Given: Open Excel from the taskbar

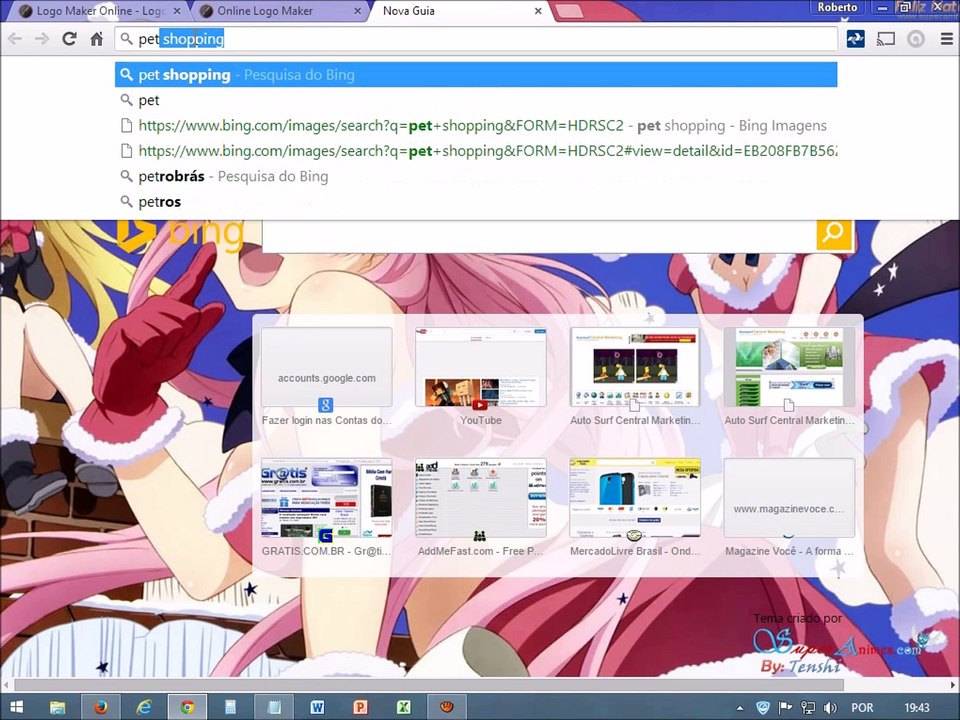Looking at the screenshot, I should click(403, 708).
